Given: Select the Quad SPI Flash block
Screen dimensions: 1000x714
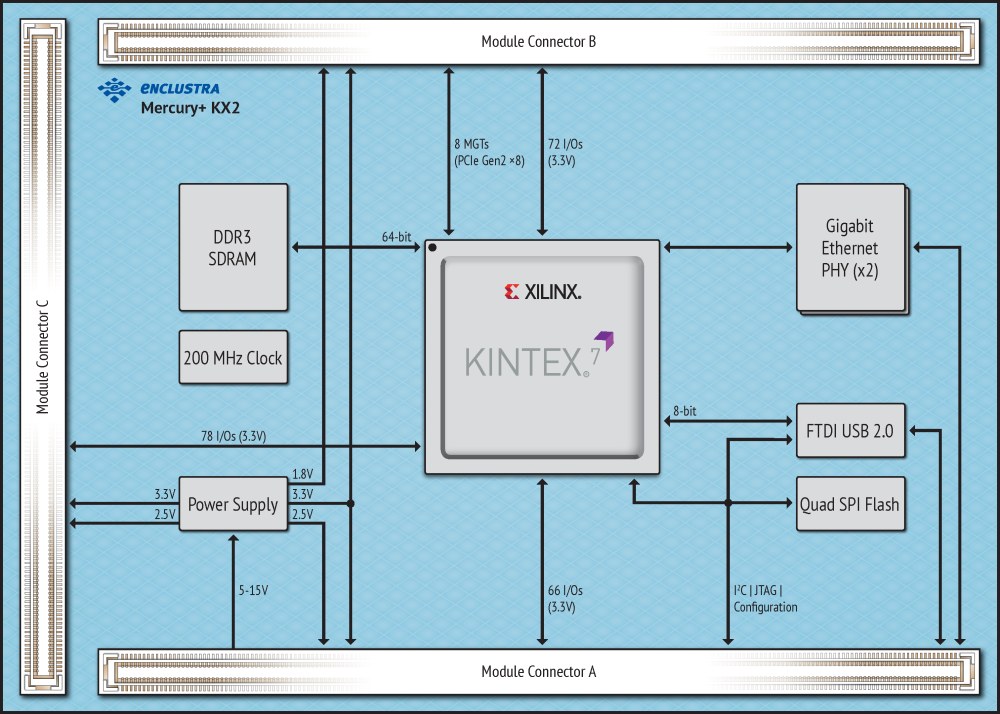Looking at the screenshot, I should 851,504.
